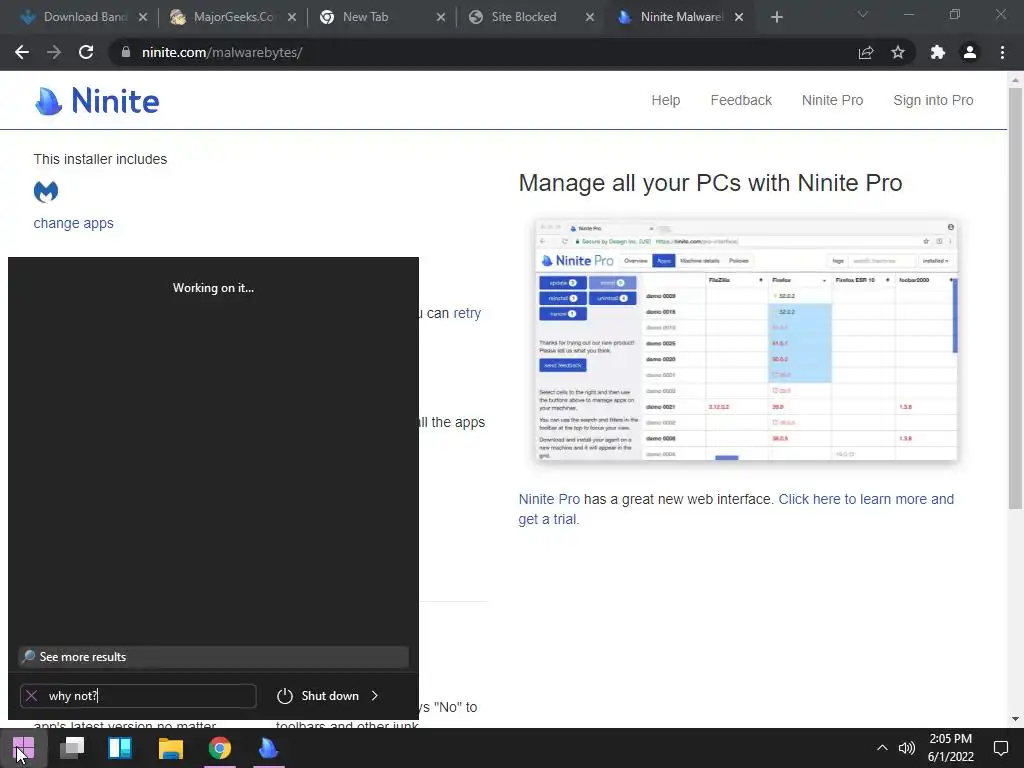Click the change apps link
1024x768 pixels.
pyautogui.click(x=73, y=223)
